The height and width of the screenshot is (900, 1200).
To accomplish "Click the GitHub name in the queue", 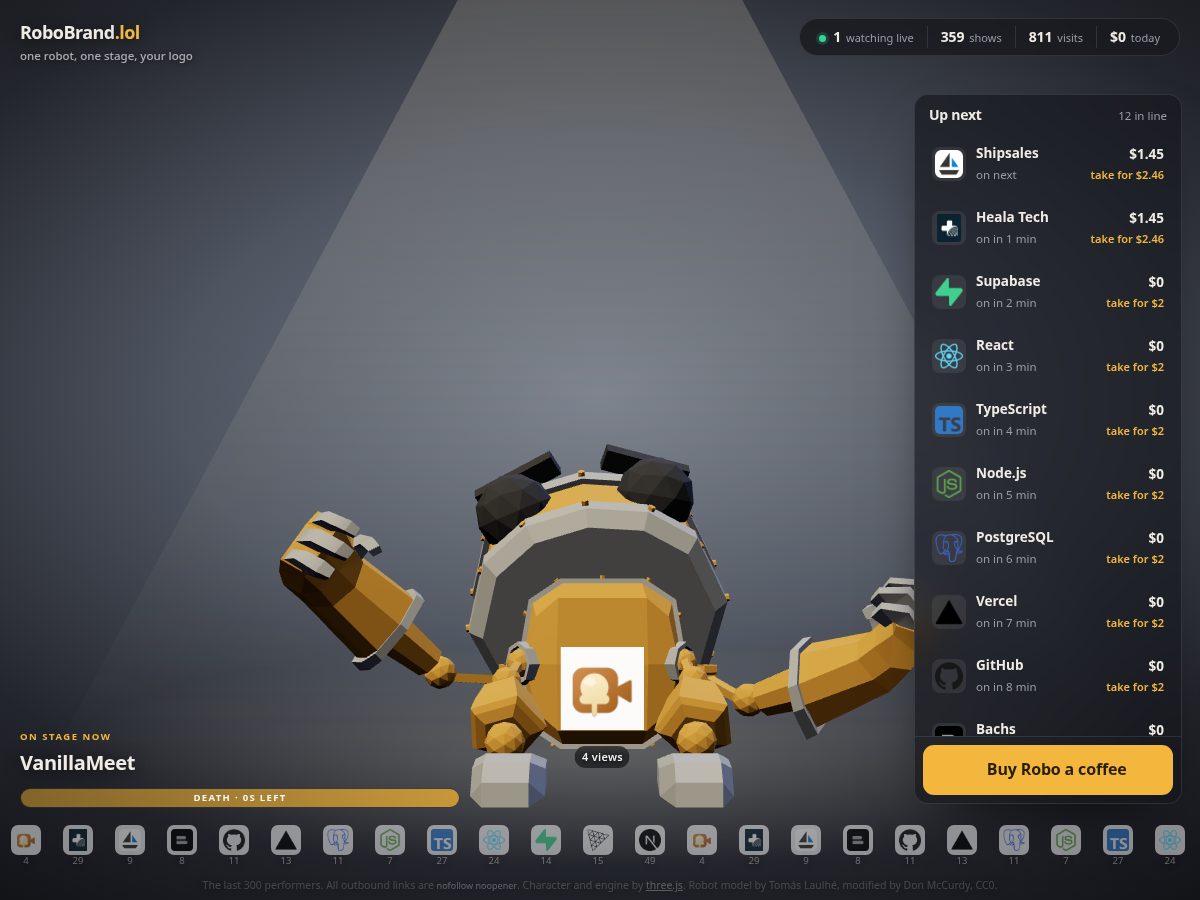I will coord(999,665).
